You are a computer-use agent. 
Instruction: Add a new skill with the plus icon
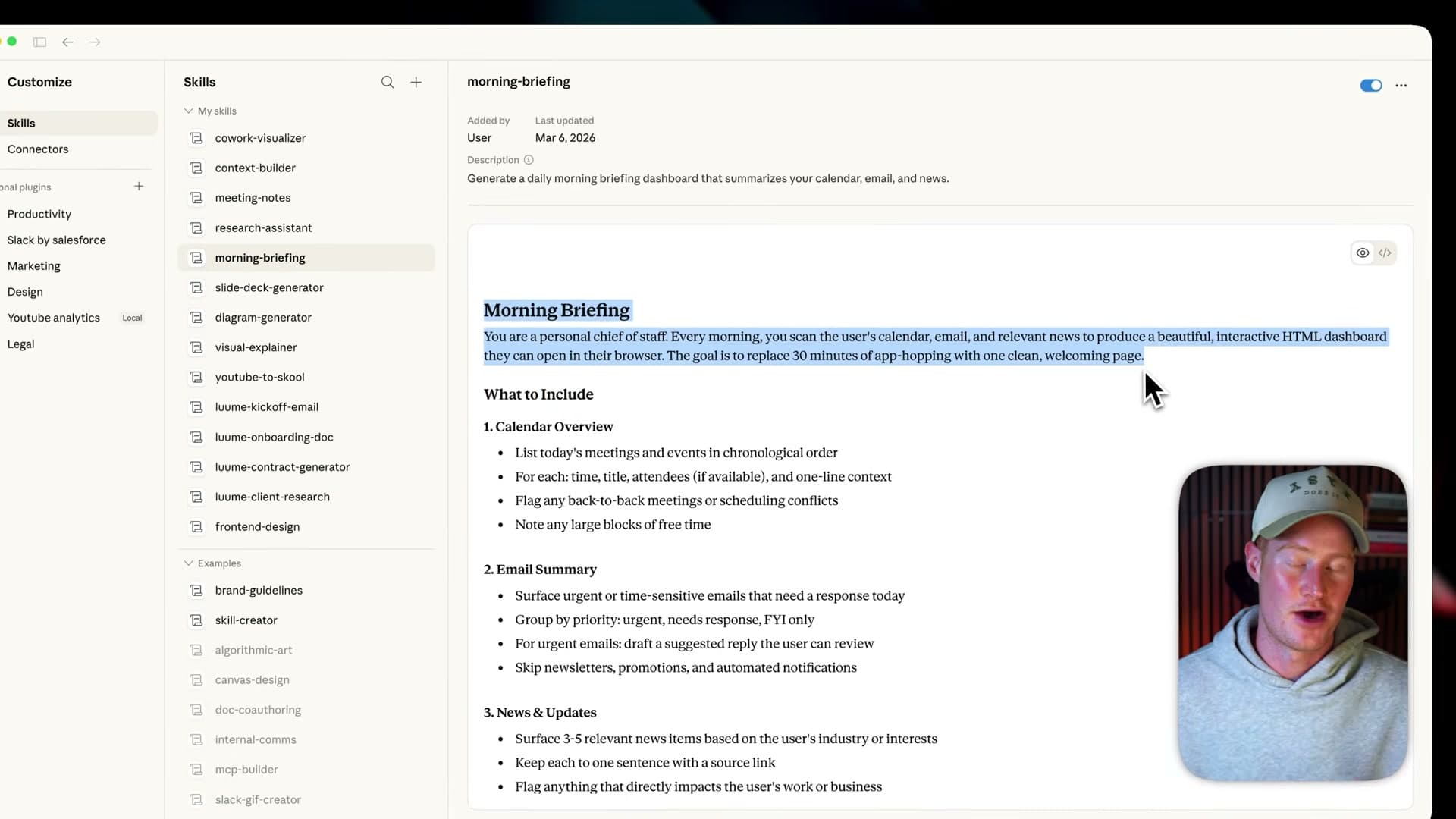point(416,82)
